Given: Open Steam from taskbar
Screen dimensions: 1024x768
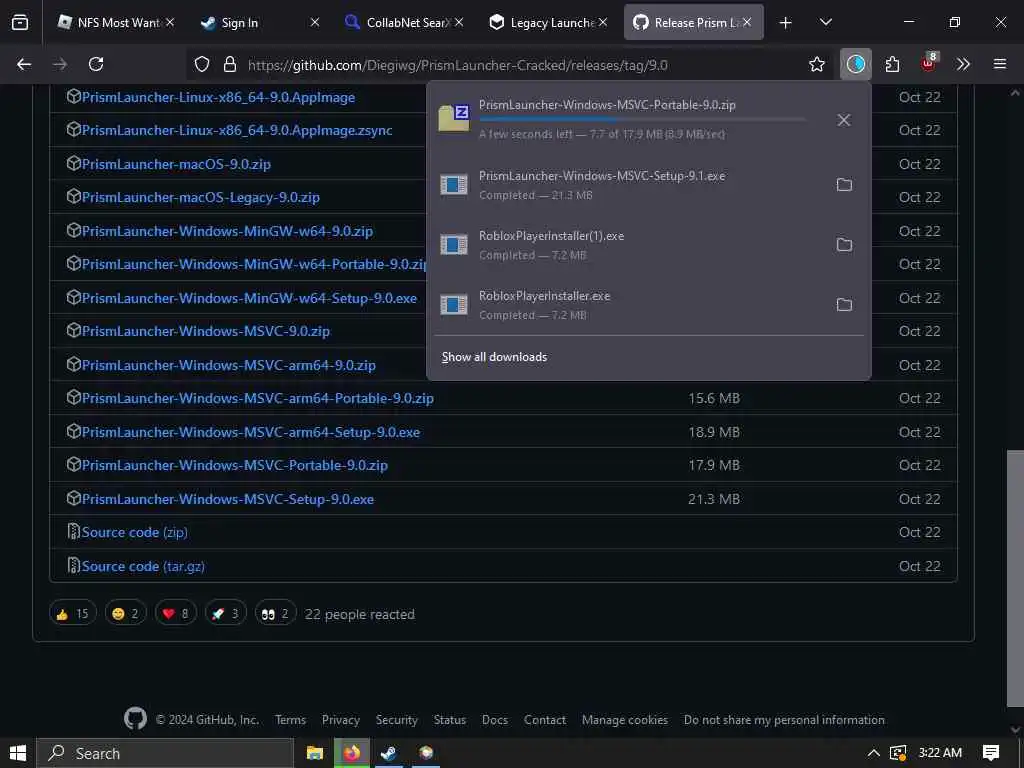Looking at the screenshot, I should [389, 753].
